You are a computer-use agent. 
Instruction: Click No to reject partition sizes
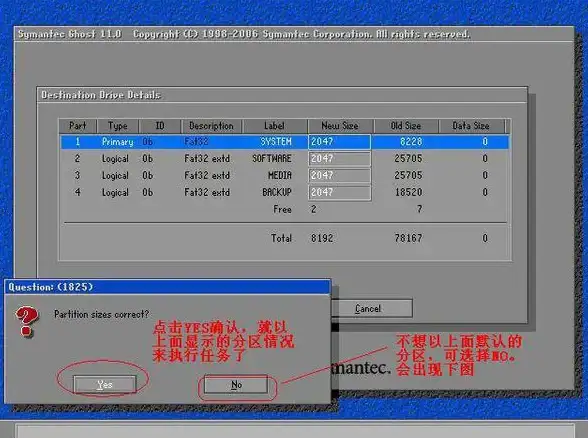pos(236,384)
